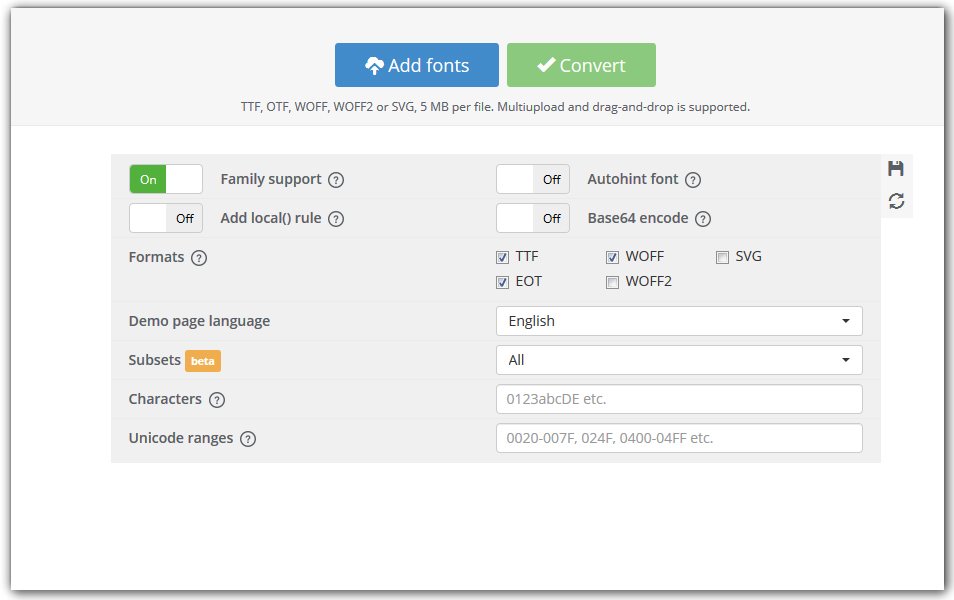
Task: Click help icon beside Add local() rule
Action: [x=336, y=218]
